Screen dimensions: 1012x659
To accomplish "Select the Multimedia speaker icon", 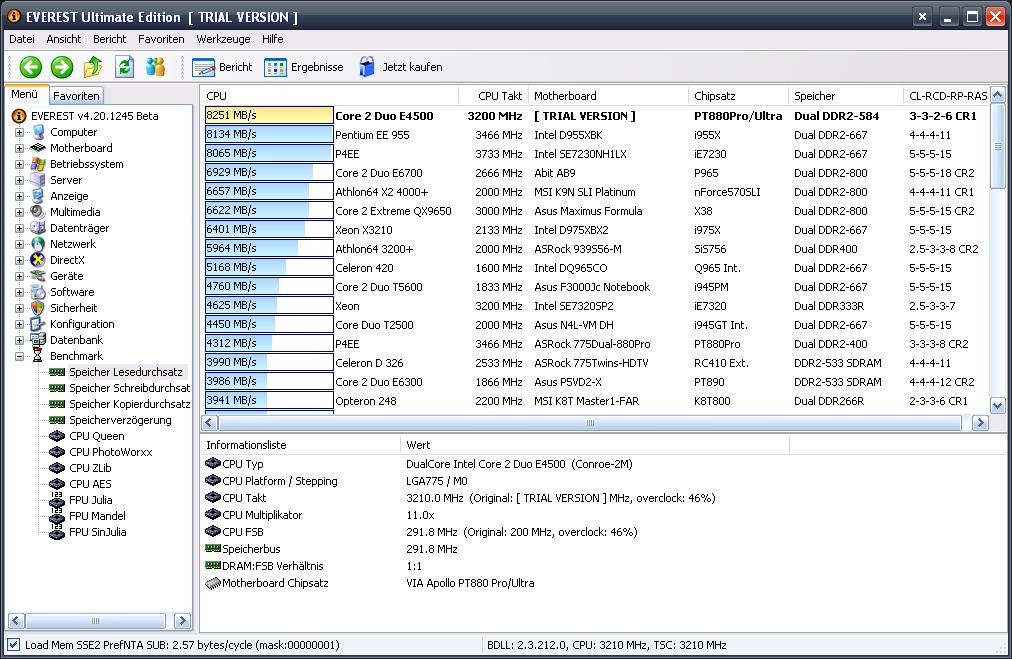I will pyautogui.click(x=39, y=212).
